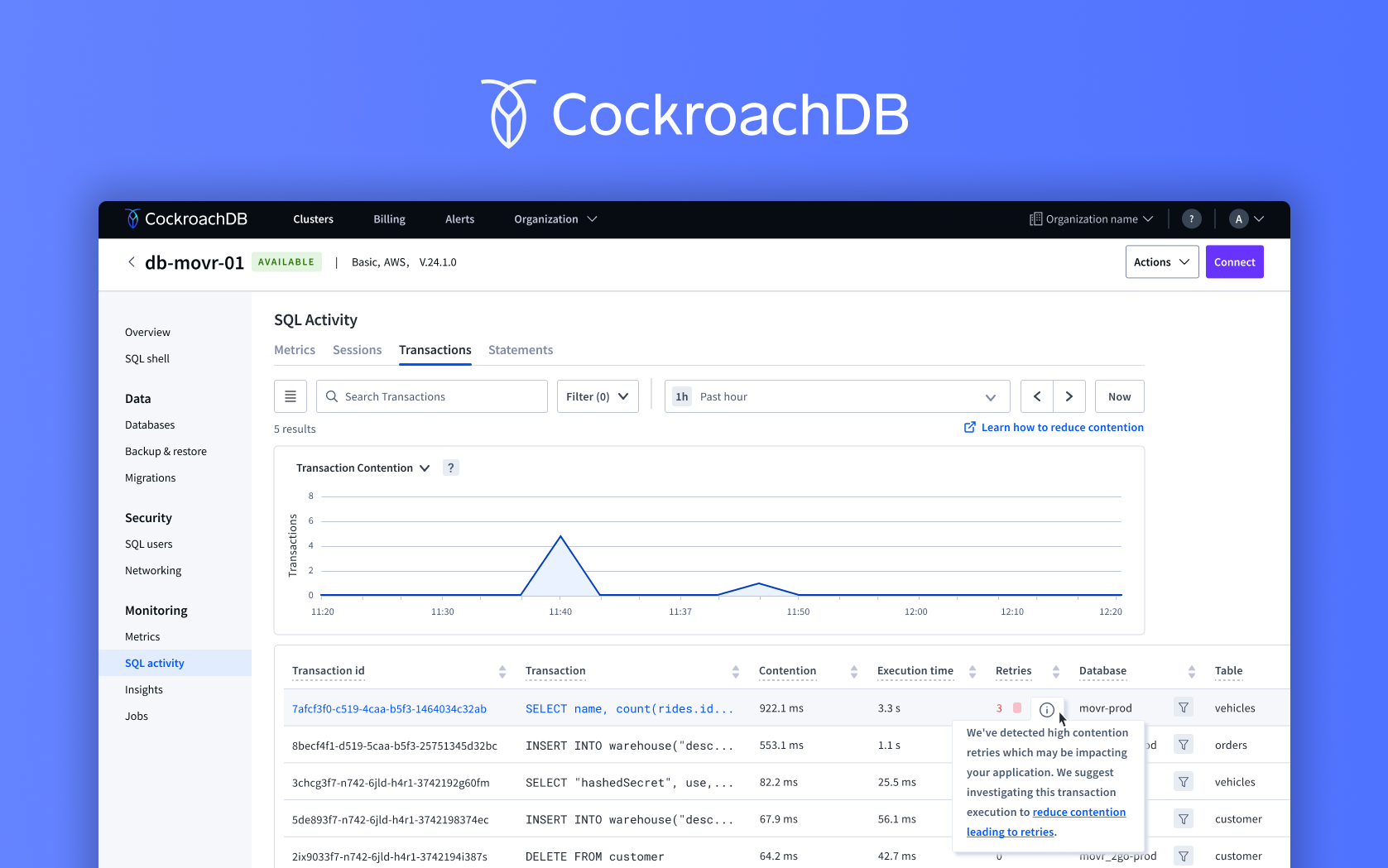Open Clusters in top navigation

point(313,219)
